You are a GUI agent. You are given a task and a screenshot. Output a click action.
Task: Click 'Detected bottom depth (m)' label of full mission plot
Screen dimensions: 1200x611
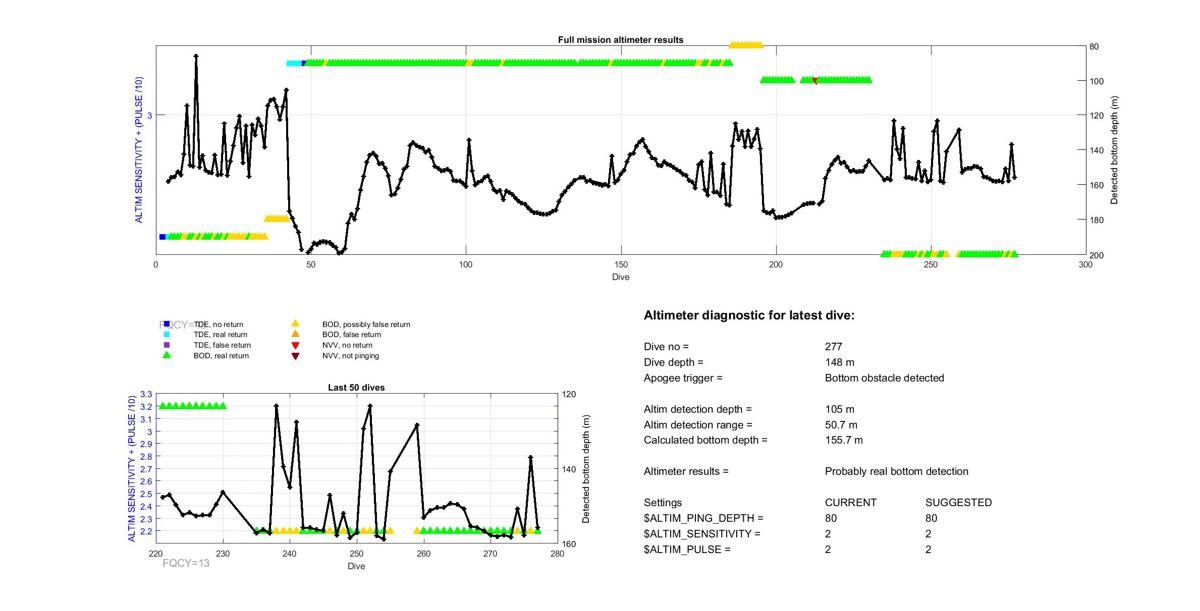(x=1115, y=151)
